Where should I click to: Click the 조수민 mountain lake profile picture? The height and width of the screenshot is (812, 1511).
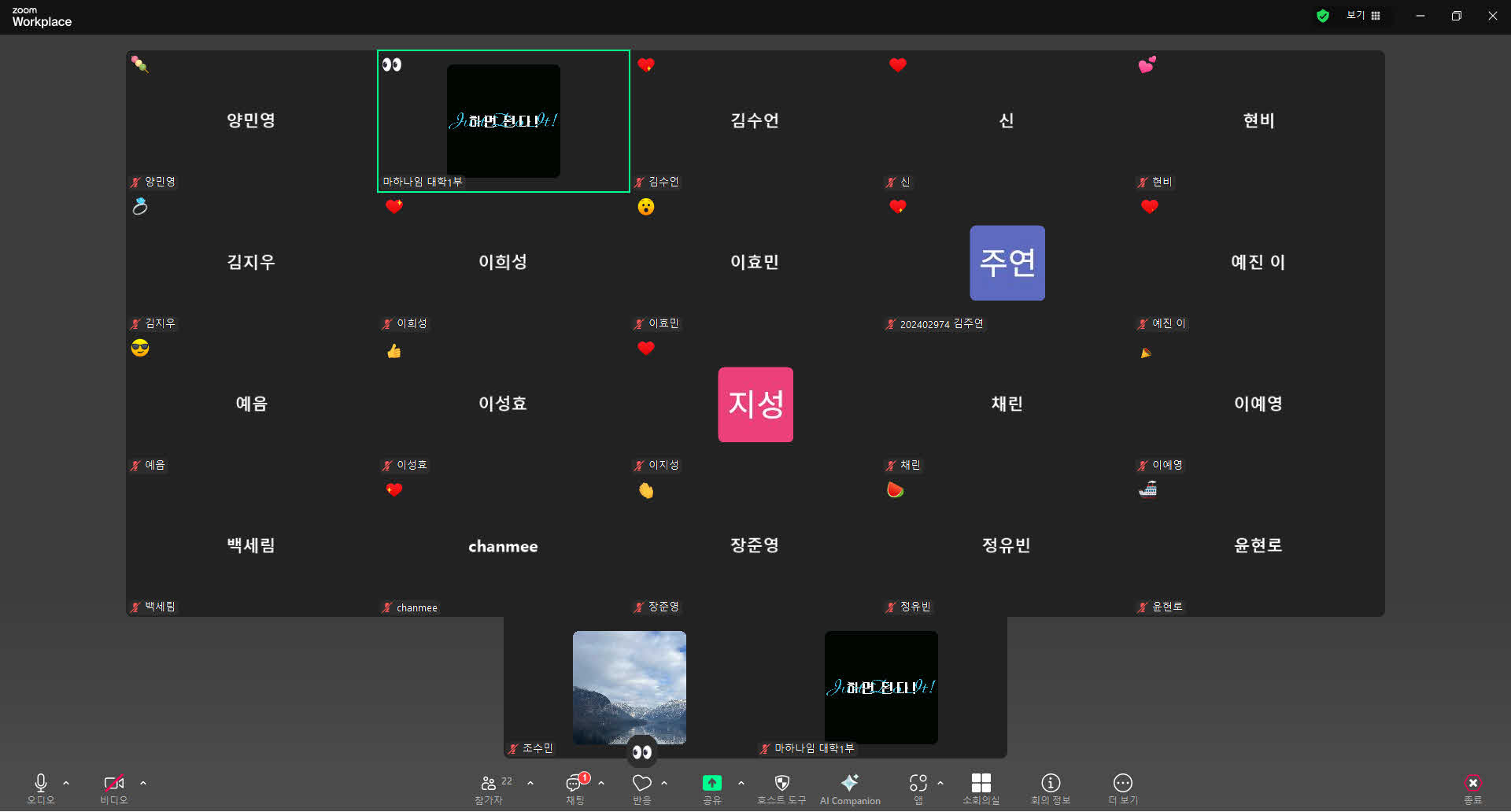[x=630, y=688]
